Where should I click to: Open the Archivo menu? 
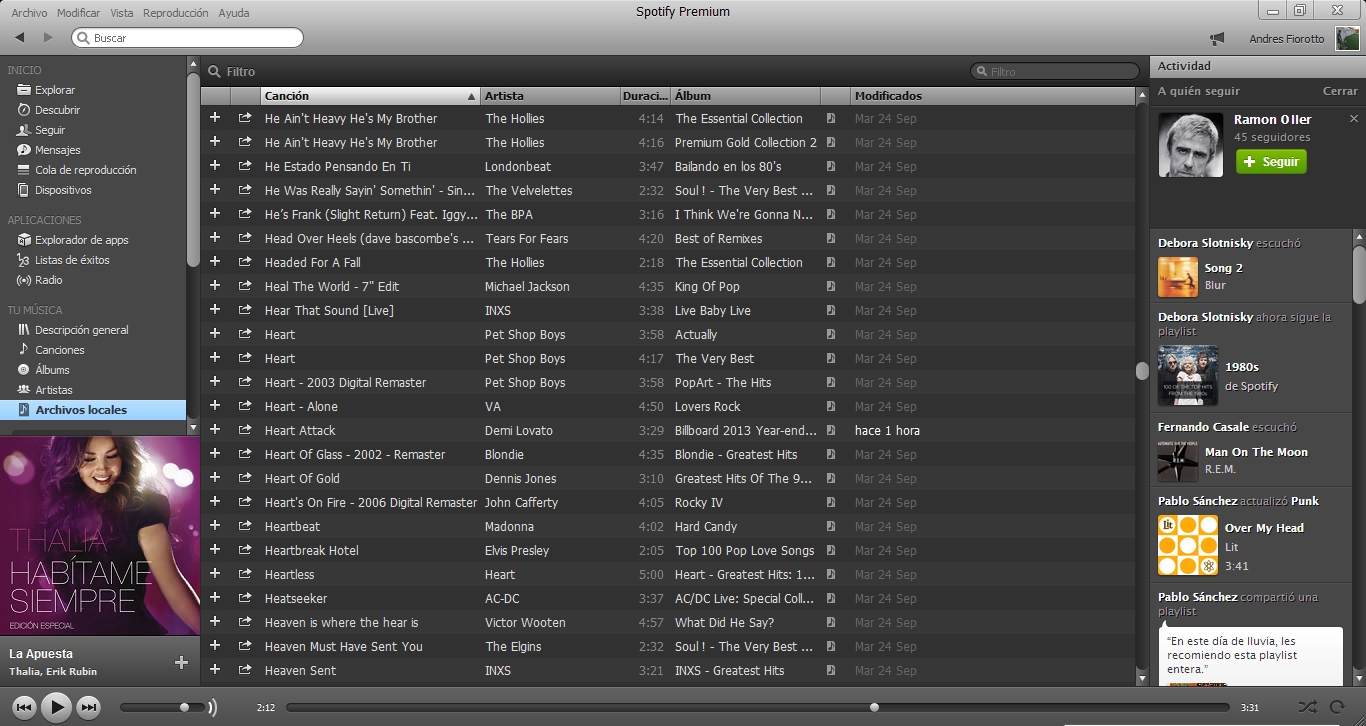[29, 13]
